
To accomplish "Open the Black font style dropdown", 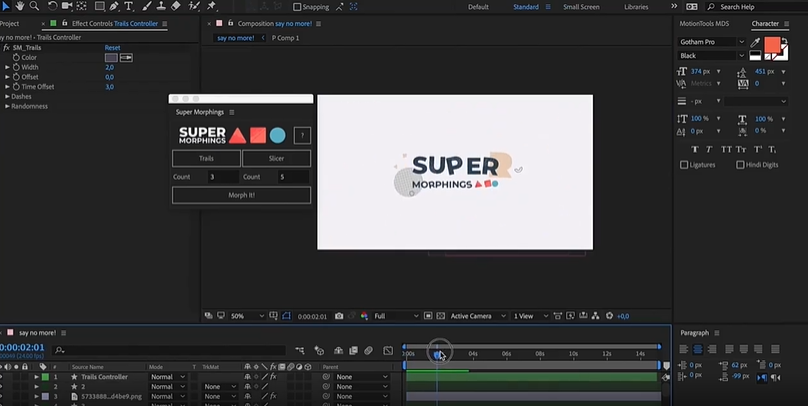I will (x=711, y=56).
